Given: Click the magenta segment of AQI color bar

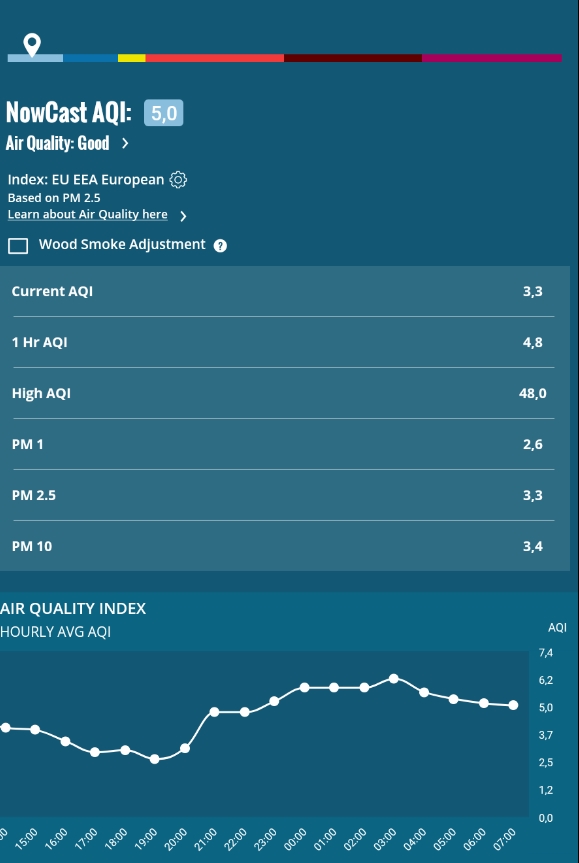Looking at the screenshot, I should tap(492, 58).
